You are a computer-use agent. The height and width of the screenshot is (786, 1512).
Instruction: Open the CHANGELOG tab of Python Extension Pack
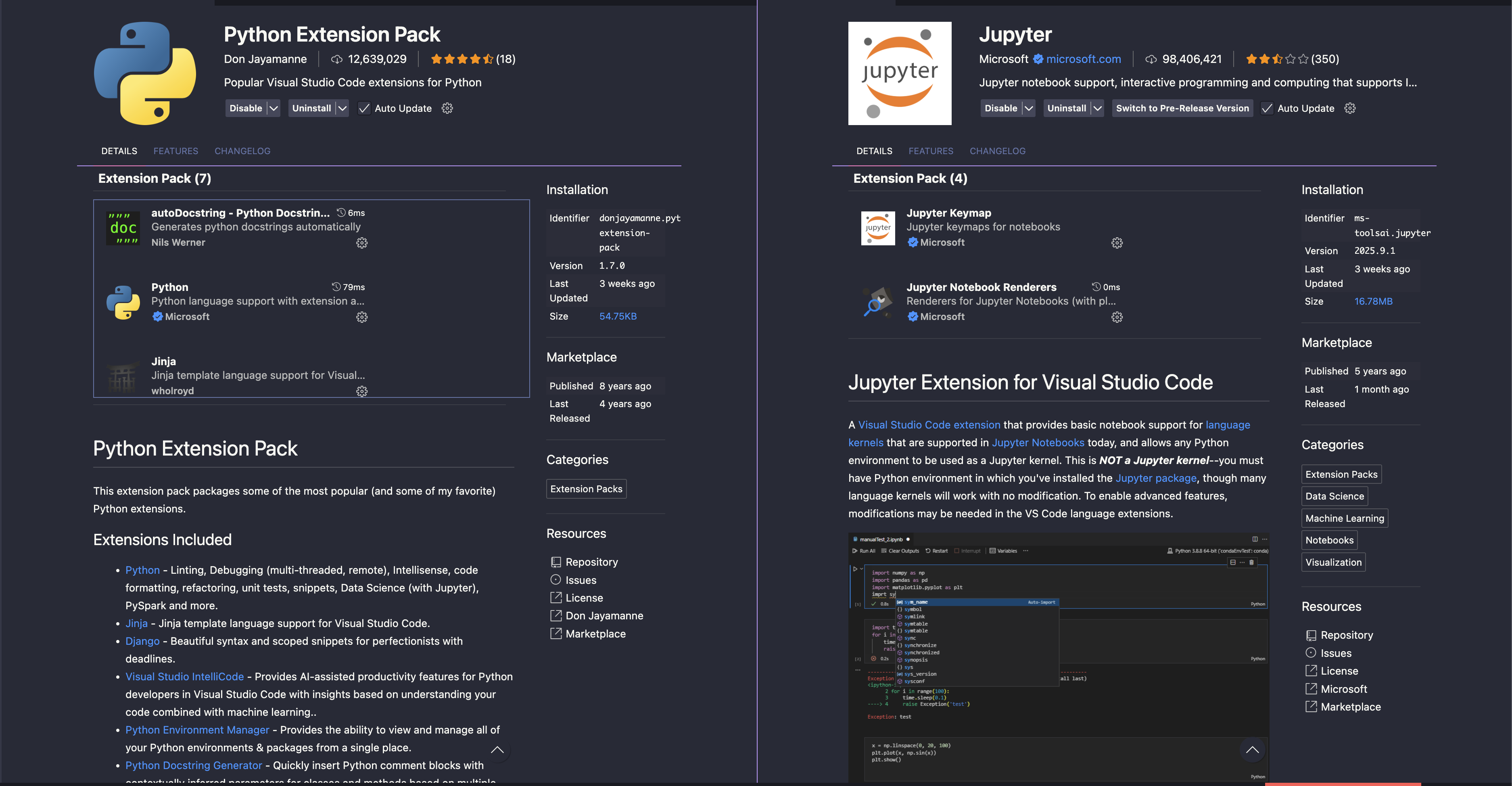tap(242, 151)
